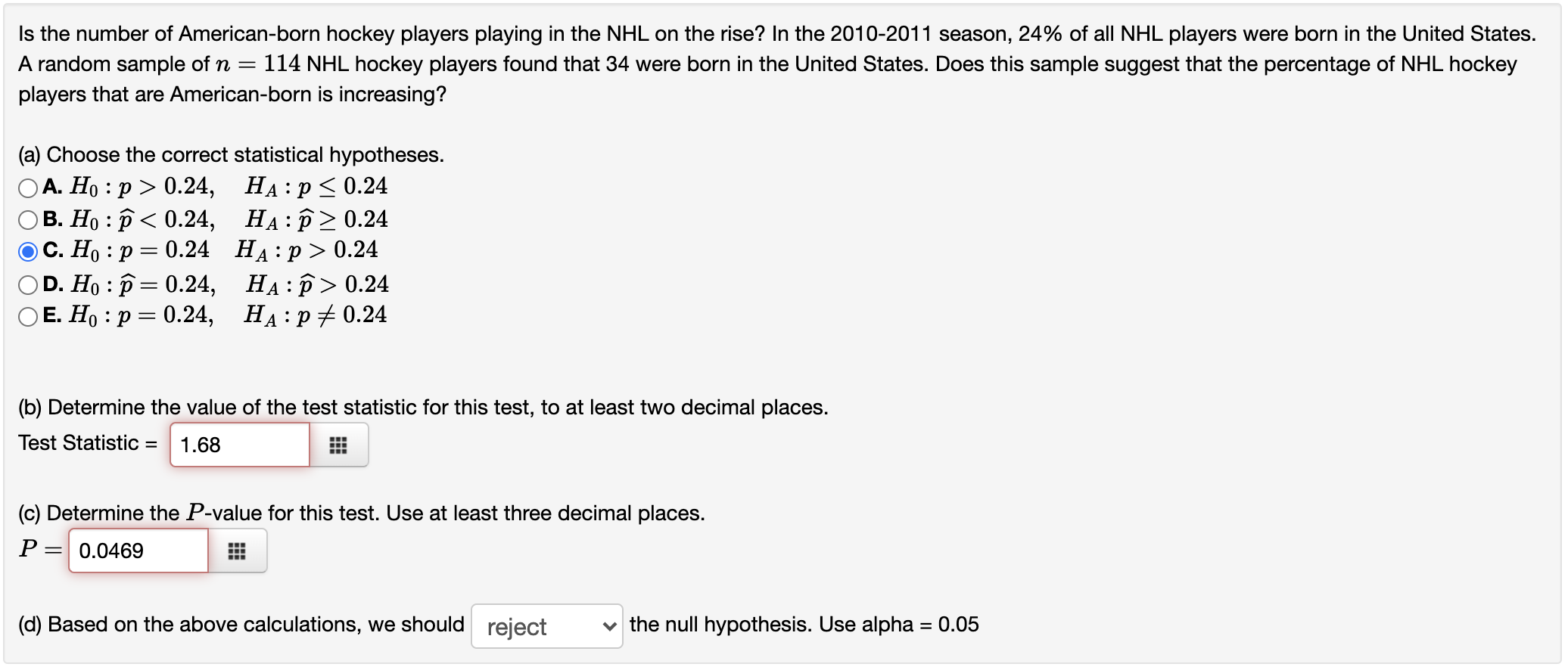Viewport: 1568px width, 670px height.
Task: Click the P-value input showing 0.0469
Action: click(138, 551)
